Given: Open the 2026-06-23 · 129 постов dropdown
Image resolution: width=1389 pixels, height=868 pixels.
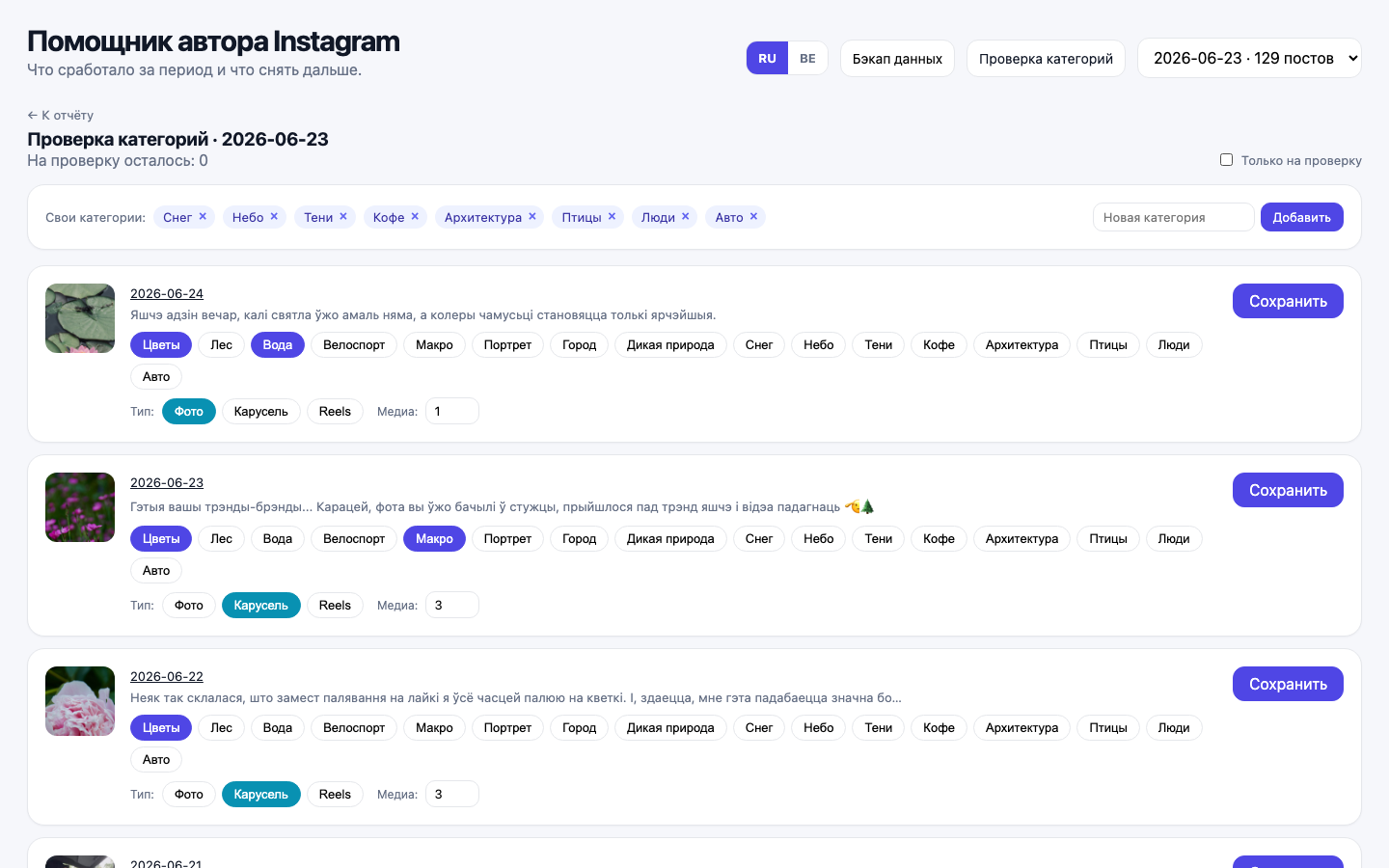Looking at the screenshot, I should coord(1249,58).
